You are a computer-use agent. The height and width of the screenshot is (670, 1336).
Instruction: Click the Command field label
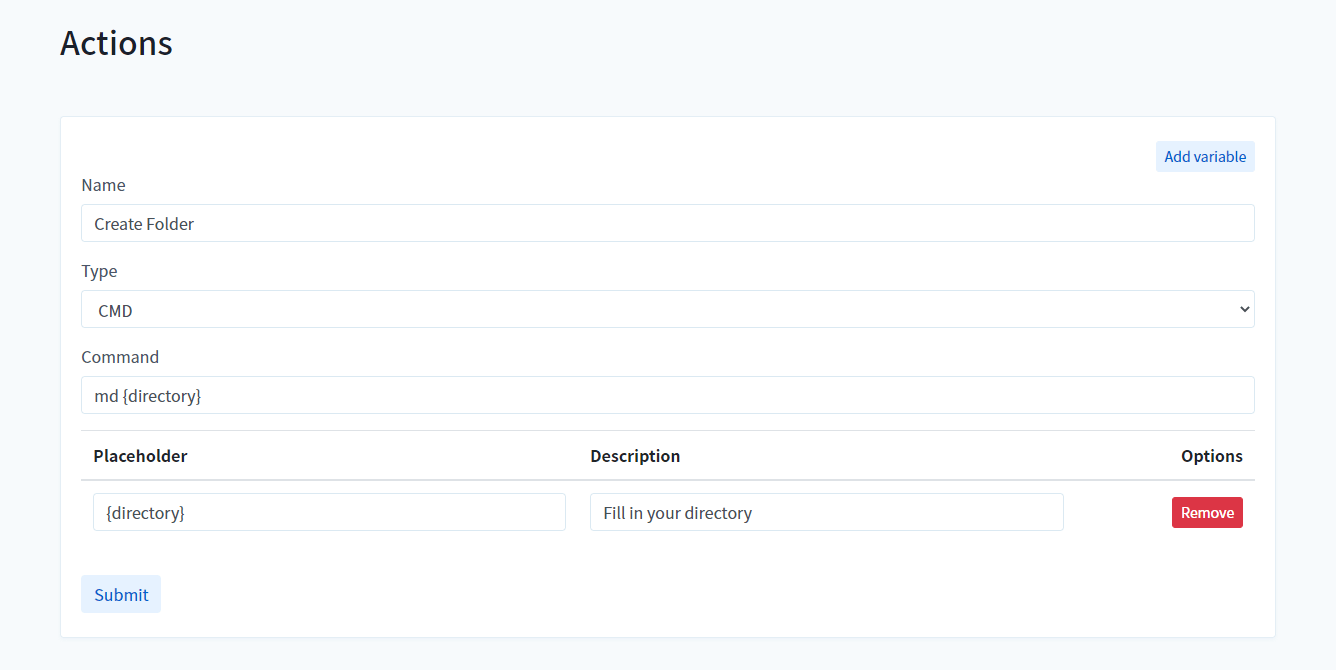pos(120,357)
